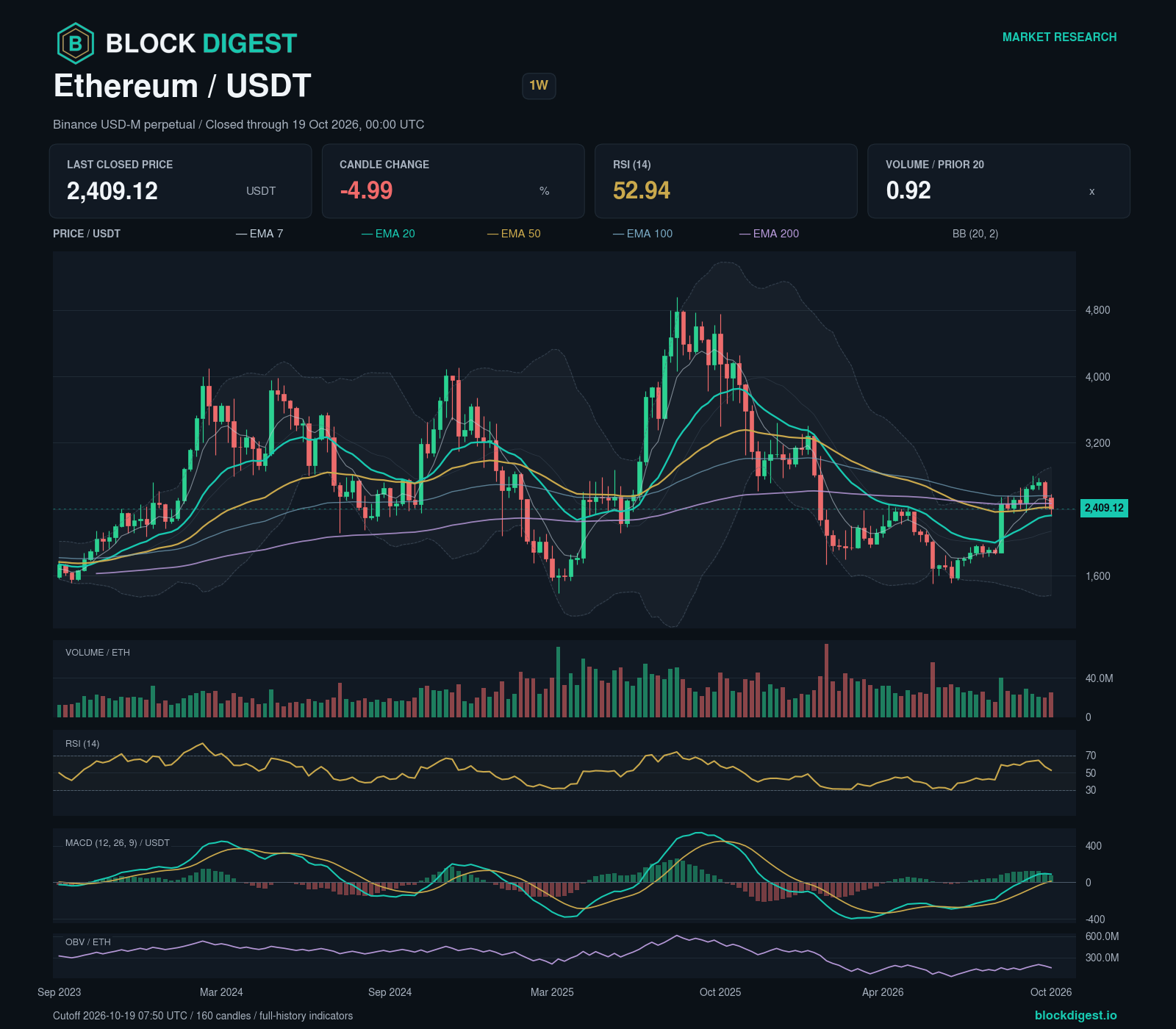Click the Oct 2025 time axis label
Screen dimensions: 1176x1029
tap(720, 992)
